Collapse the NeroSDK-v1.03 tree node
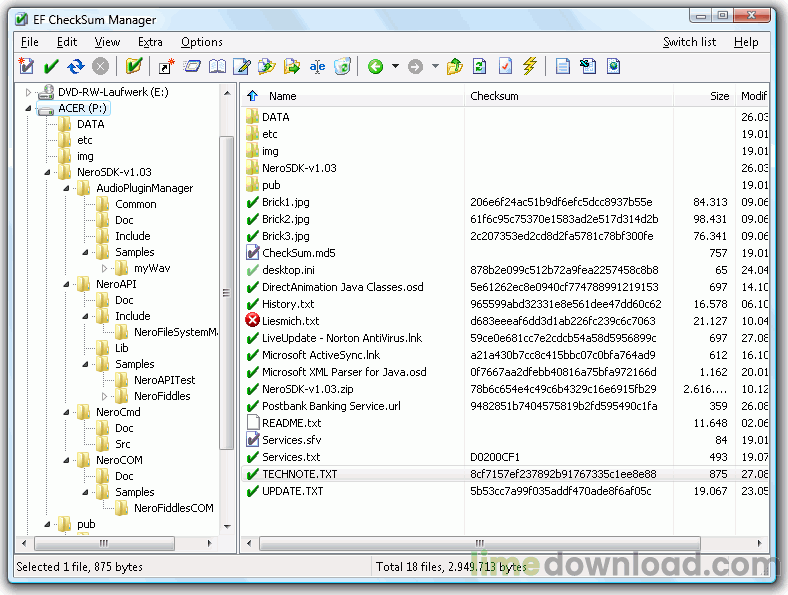The image size is (788, 595). (47, 172)
